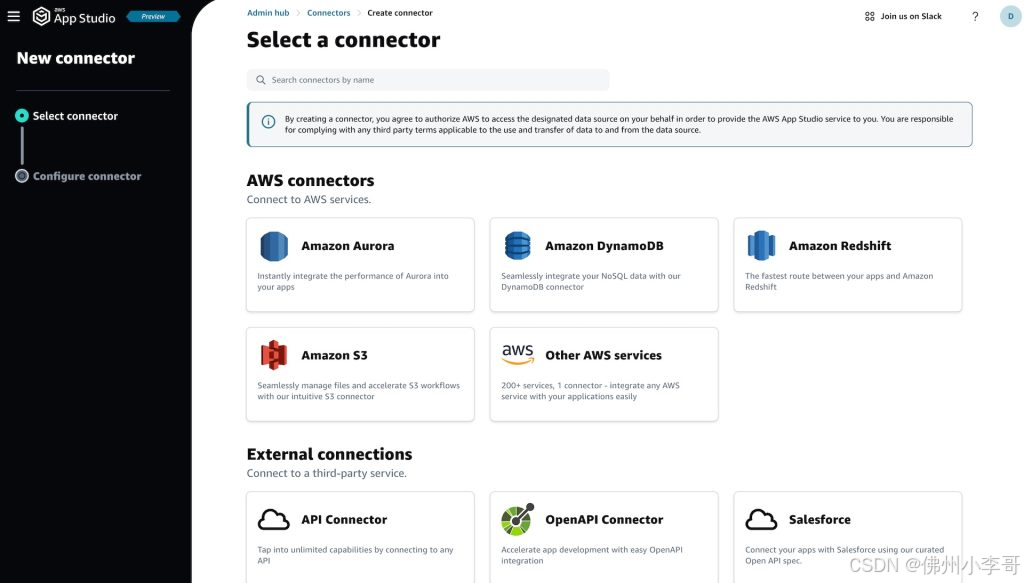Click the Amazon Redshift icon

(x=761, y=245)
